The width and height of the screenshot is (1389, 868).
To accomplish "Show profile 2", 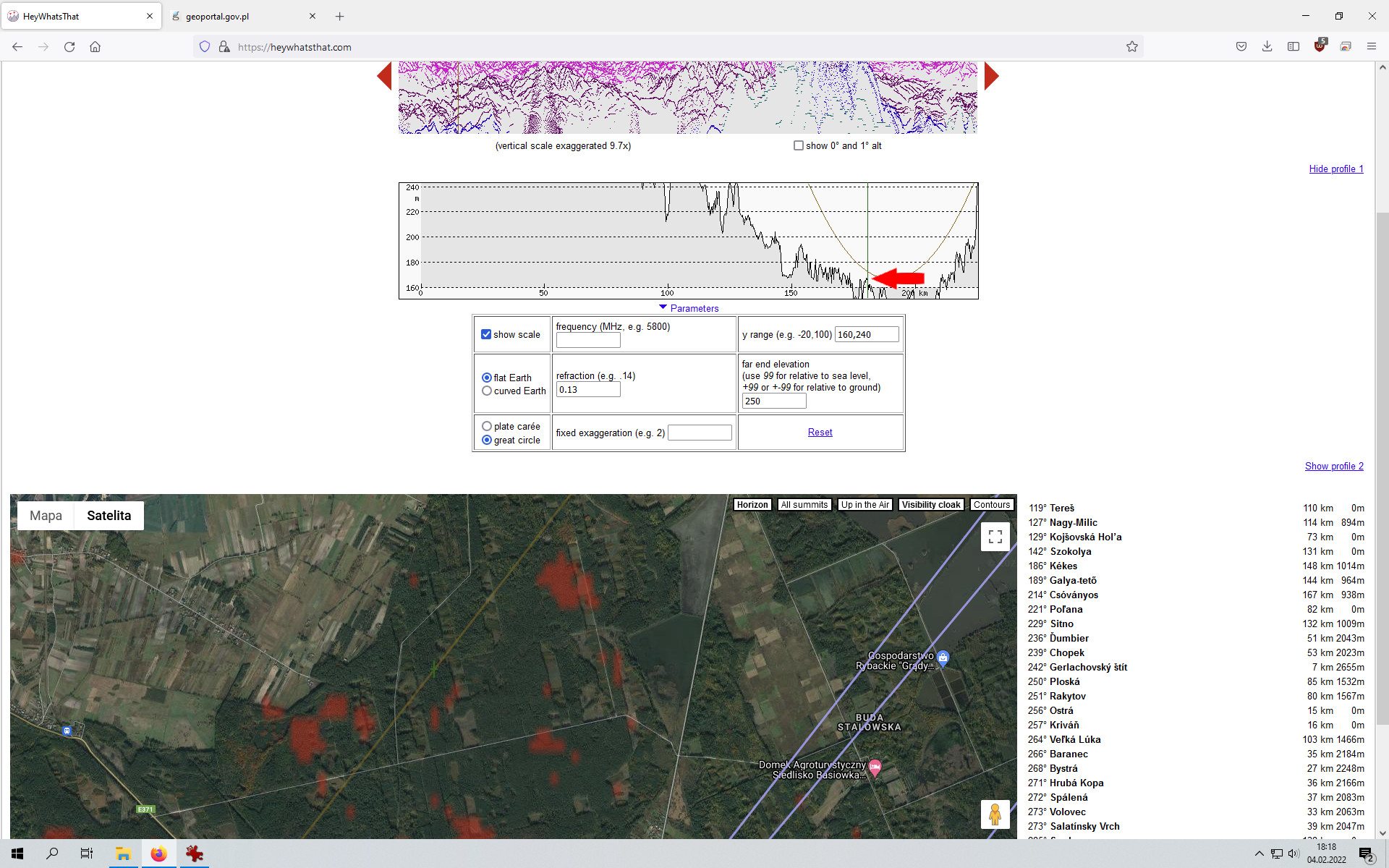I will pos(1333,467).
